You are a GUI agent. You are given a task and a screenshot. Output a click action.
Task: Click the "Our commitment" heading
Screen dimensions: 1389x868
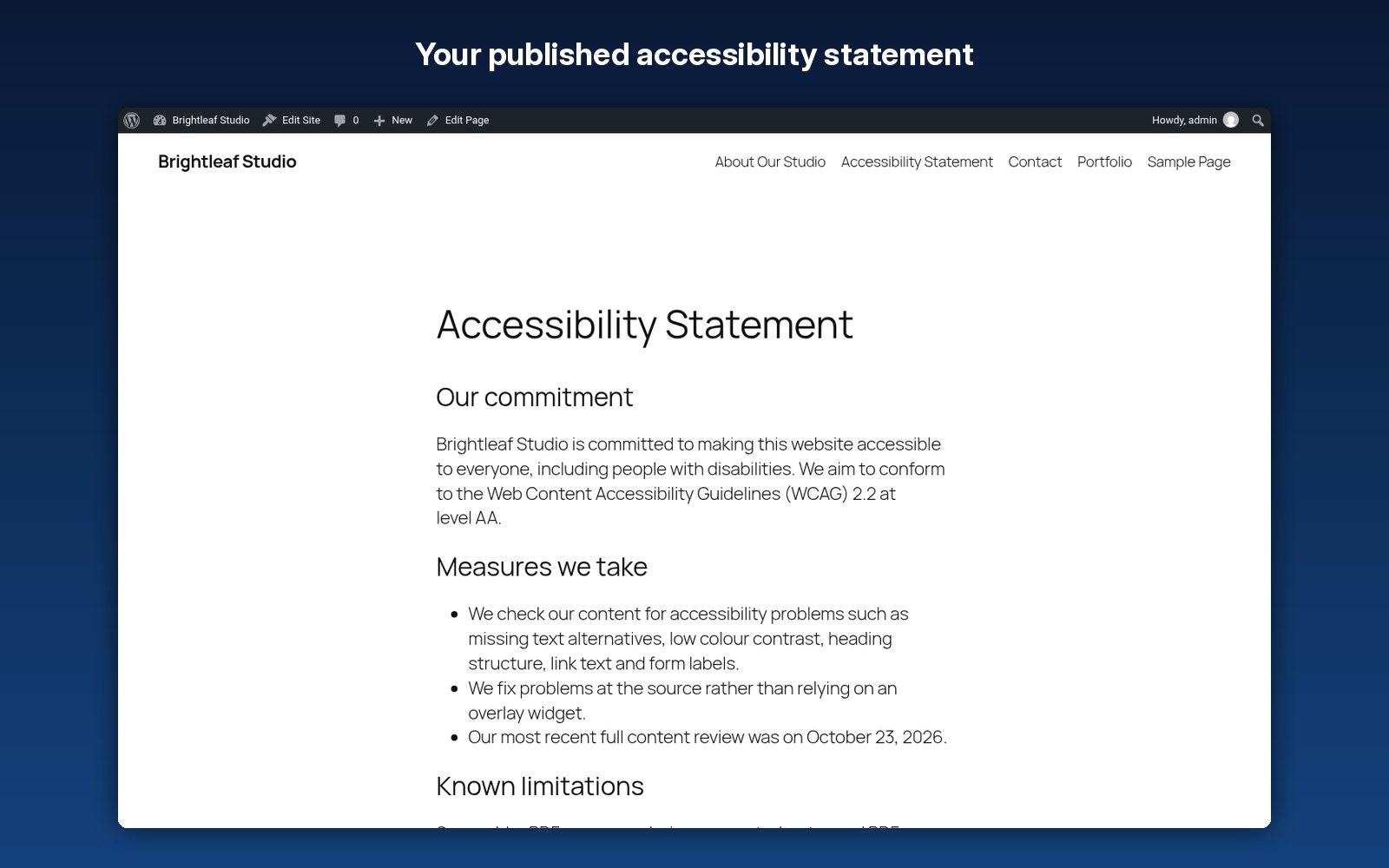(x=535, y=397)
